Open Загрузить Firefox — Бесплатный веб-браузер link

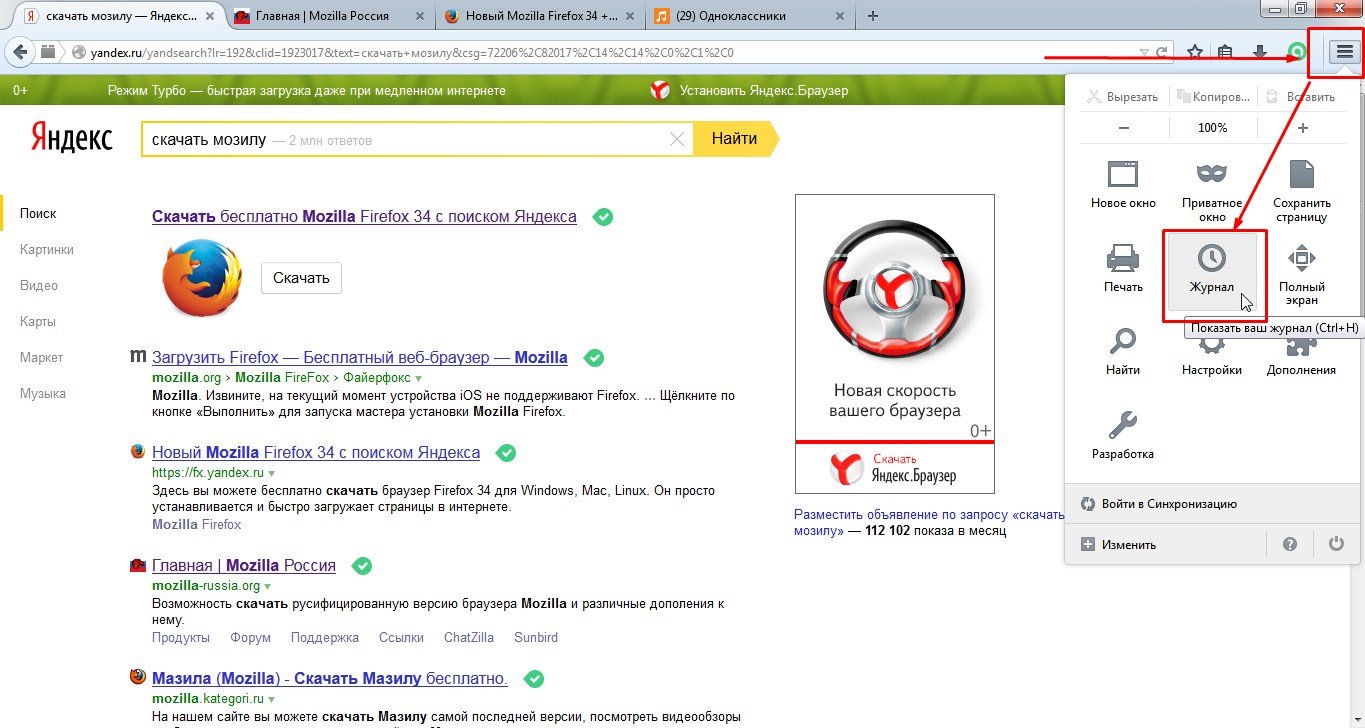pos(360,357)
